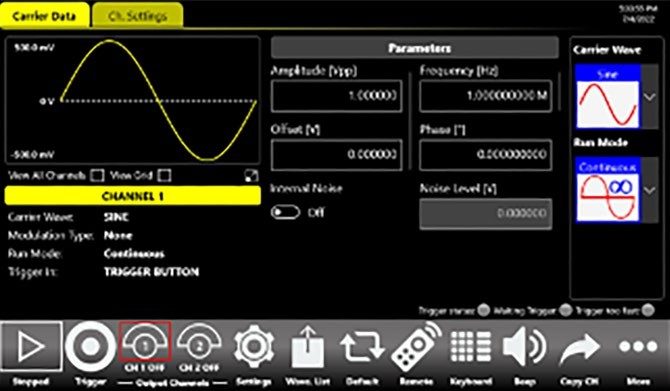Expand the Carrier Wave Sine dropdown
The width and height of the screenshot is (670, 391).
649,97
